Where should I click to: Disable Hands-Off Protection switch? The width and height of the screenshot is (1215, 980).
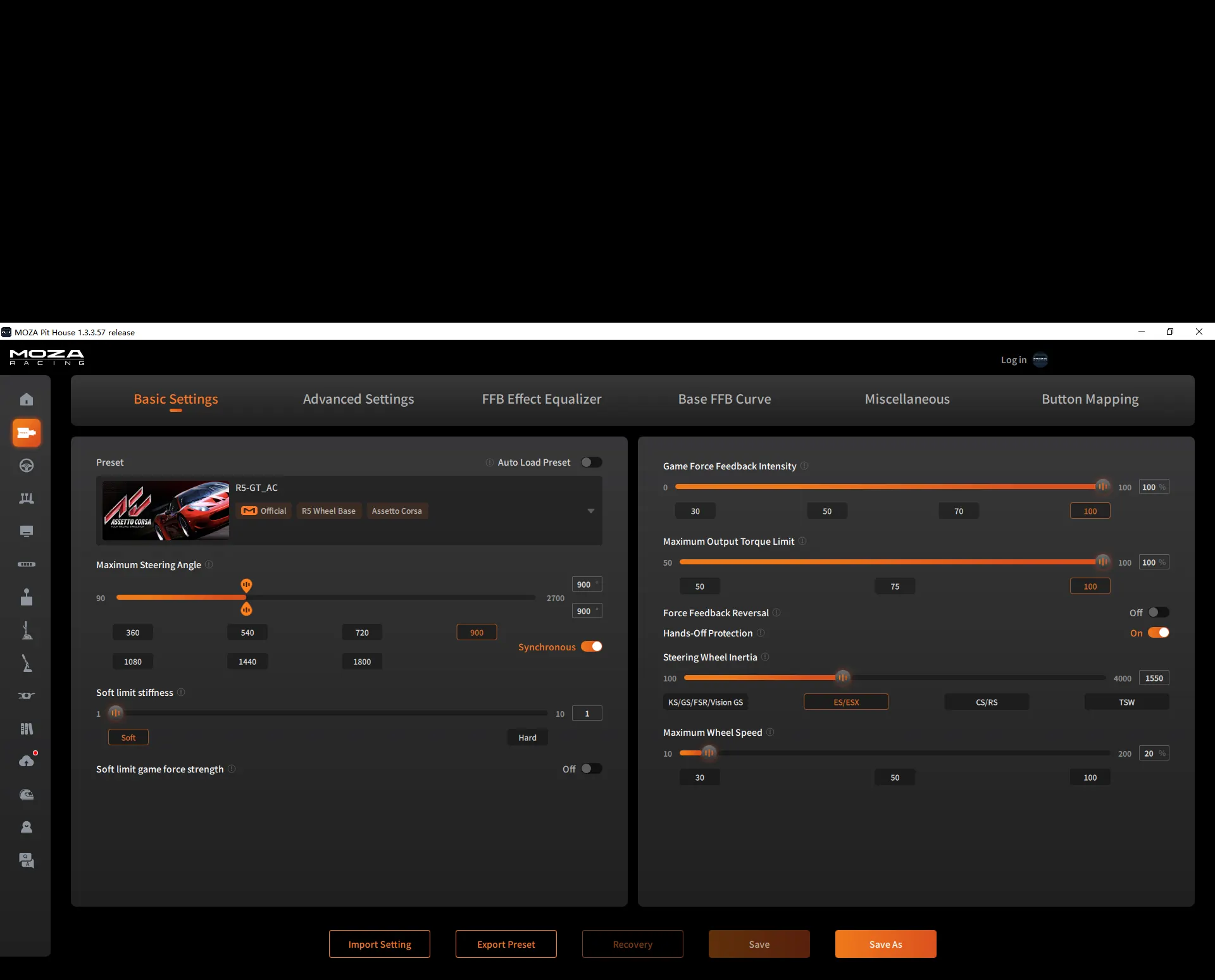click(x=1159, y=633)
